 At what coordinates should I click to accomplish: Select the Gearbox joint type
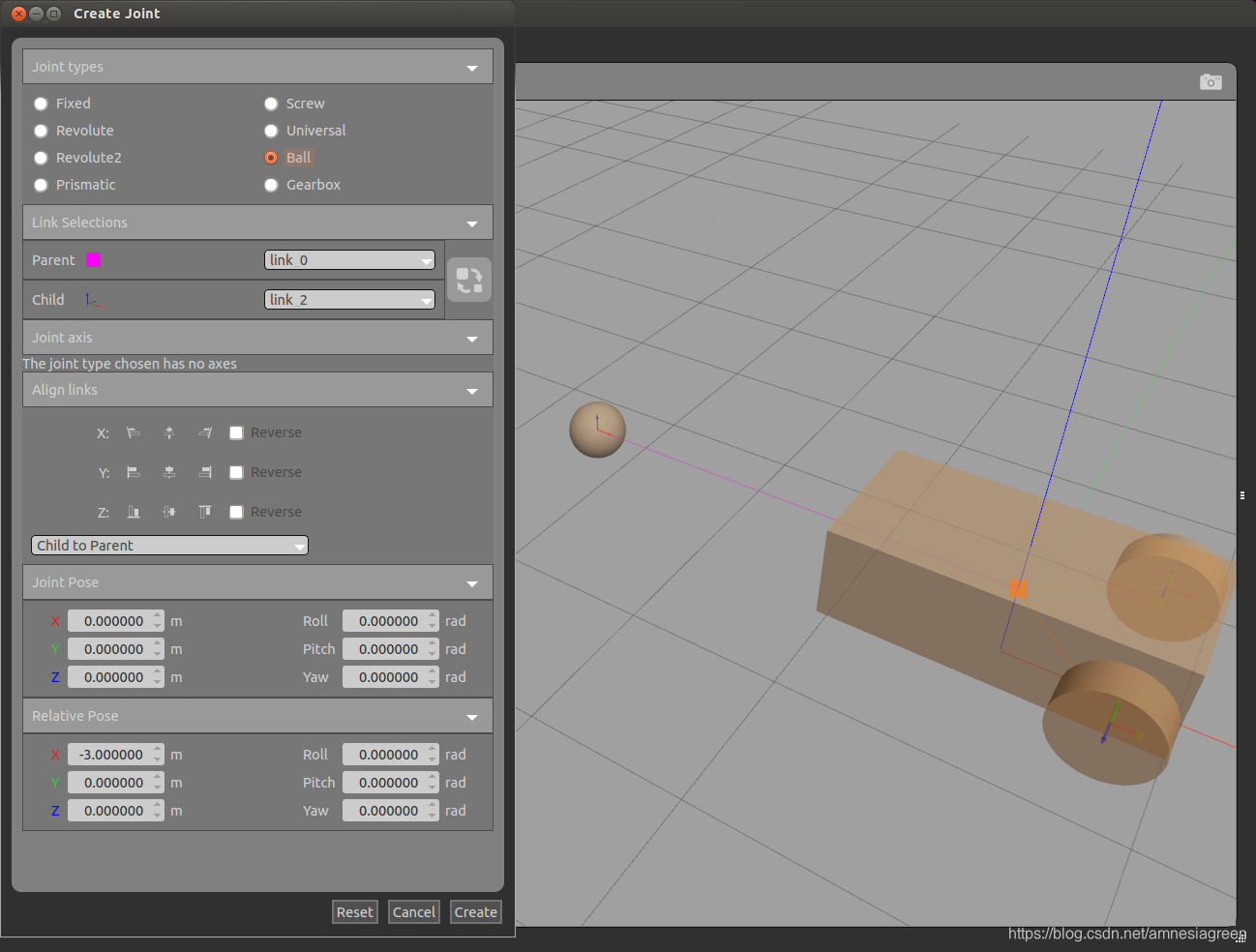pyautogui.click(x=271, y=185)
